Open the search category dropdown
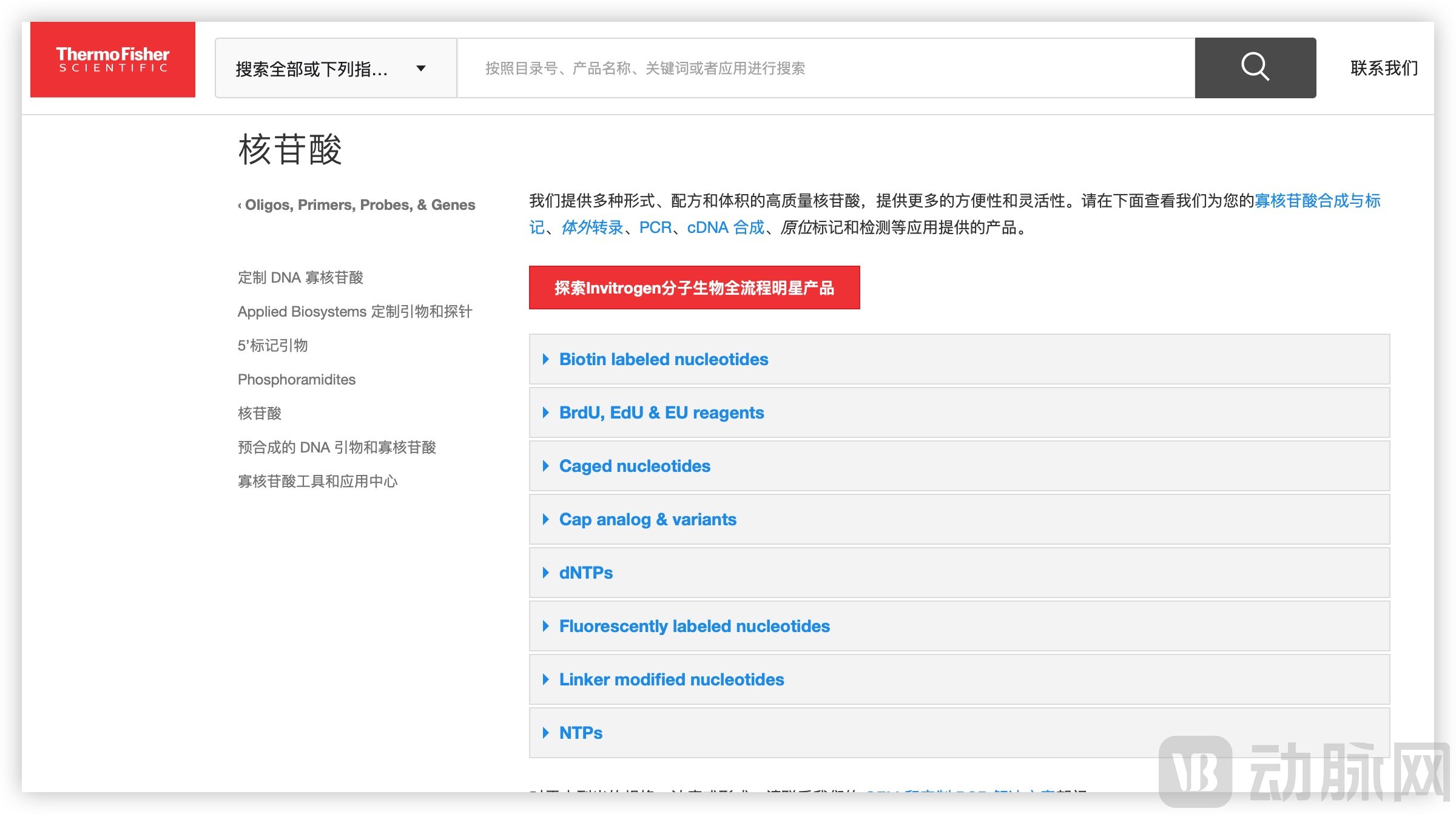1456x814 pixels. click(x=335, y=69)
